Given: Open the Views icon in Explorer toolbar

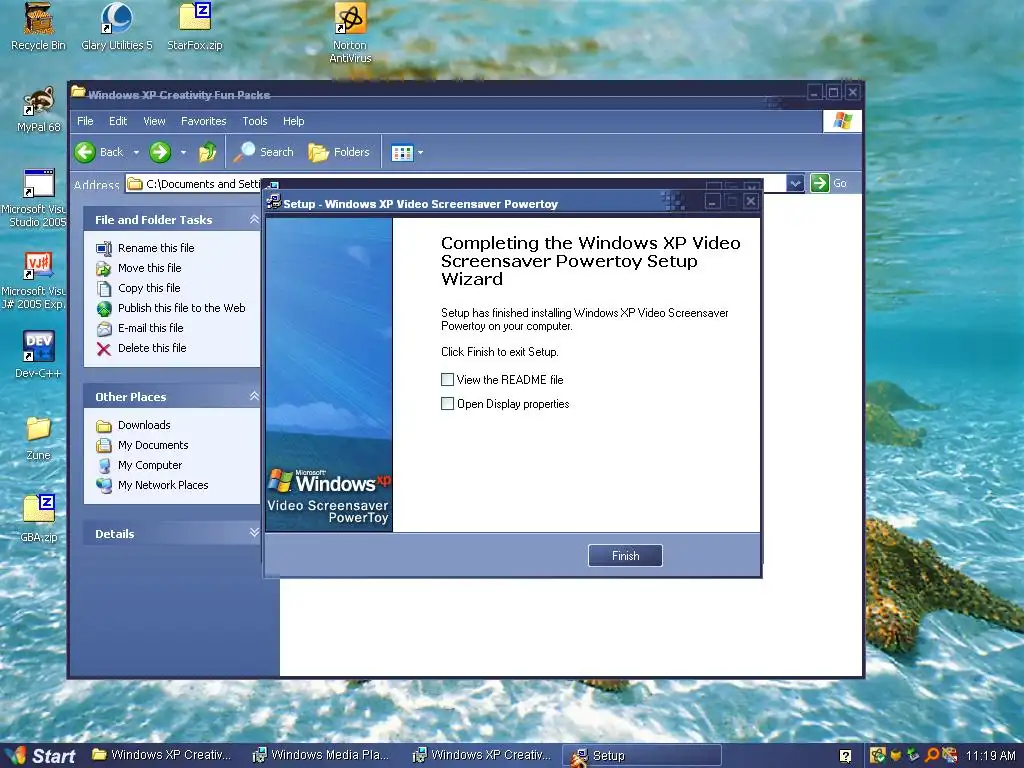Looking at the screenshot, I should tap(402, 153).
